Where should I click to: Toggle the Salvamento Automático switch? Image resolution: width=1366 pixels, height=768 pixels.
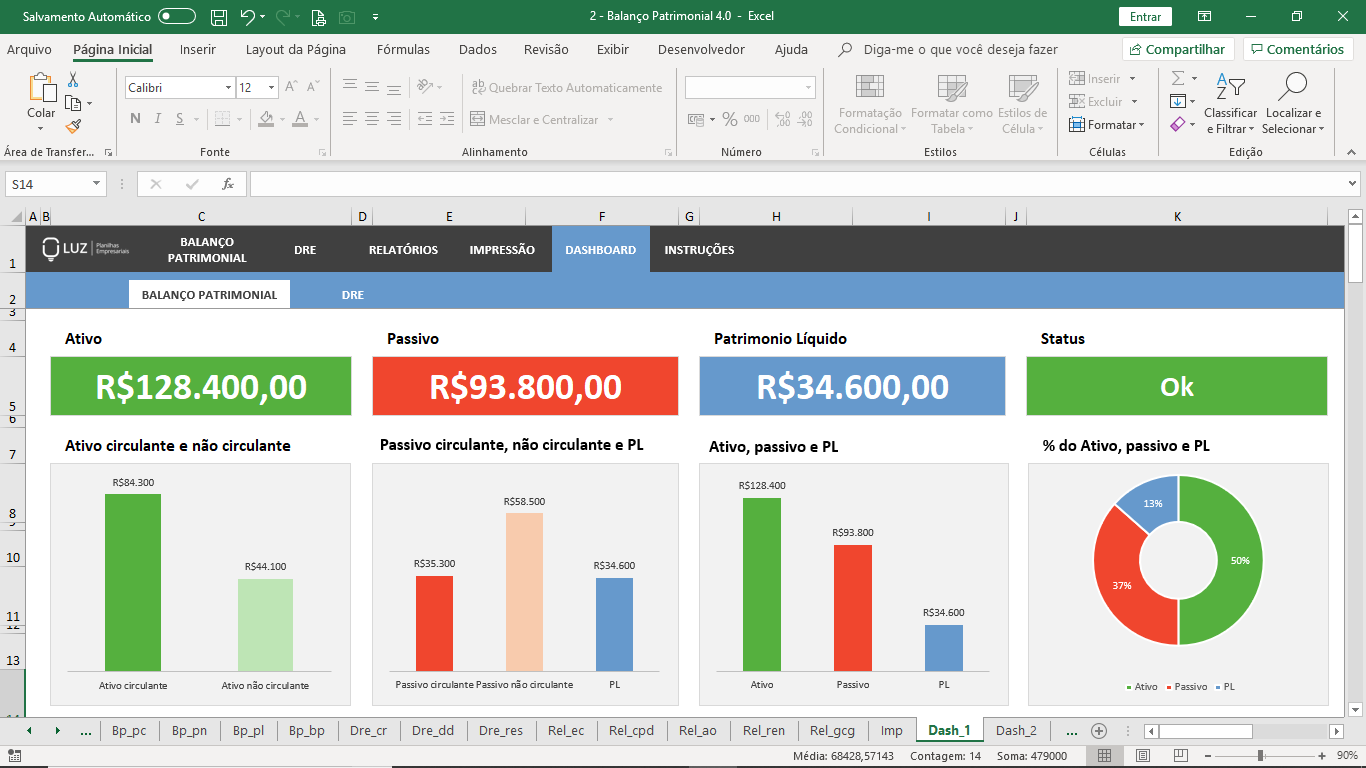pos(177,17)
